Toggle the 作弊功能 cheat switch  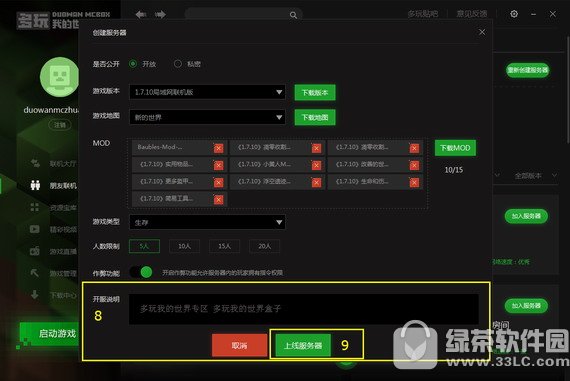[141, 272]
